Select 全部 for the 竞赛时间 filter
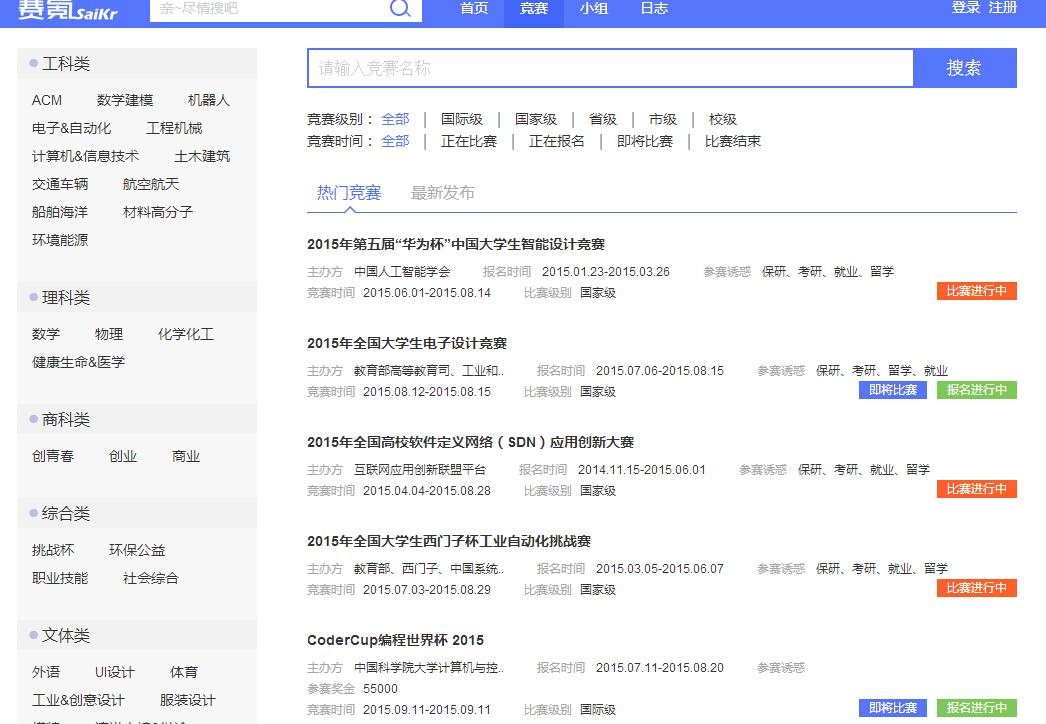The image size is (1046, 724). click(x=396, y=141)
